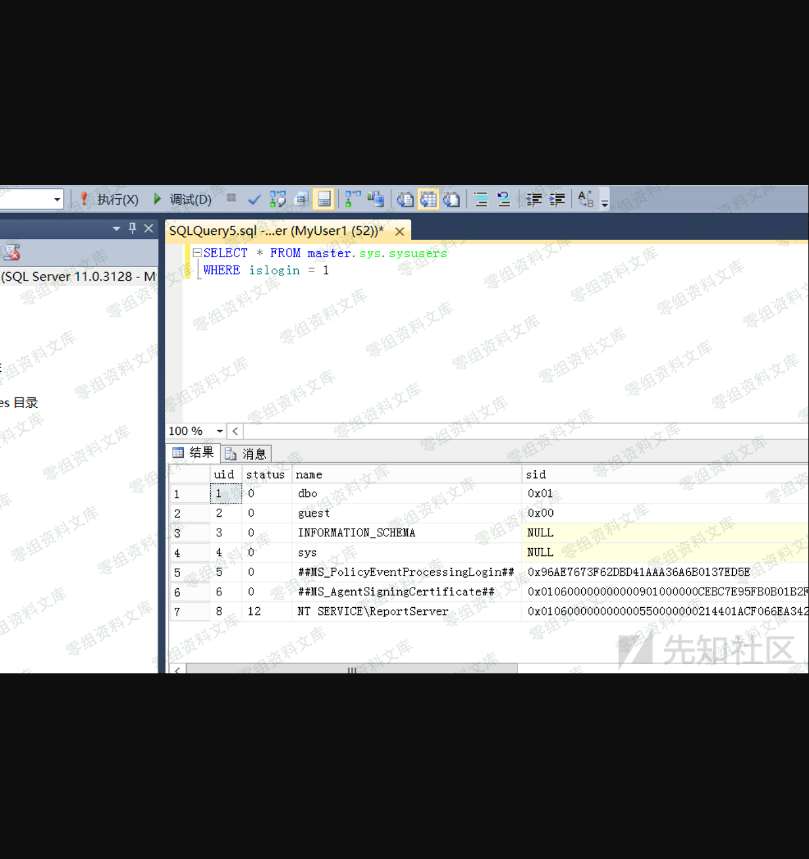Switch to the 结果 results tab
The height and width of the screenshot is (859, 809).
(x=193, y=453)
